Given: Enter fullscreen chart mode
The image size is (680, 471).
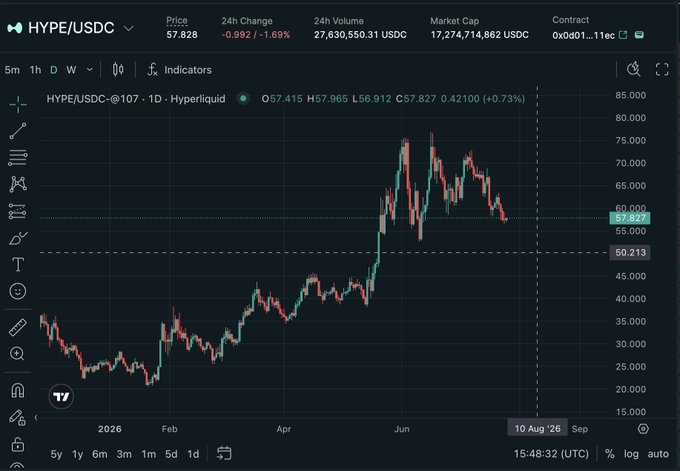Looking at the screenshot, I should click(x=662, y=69).
